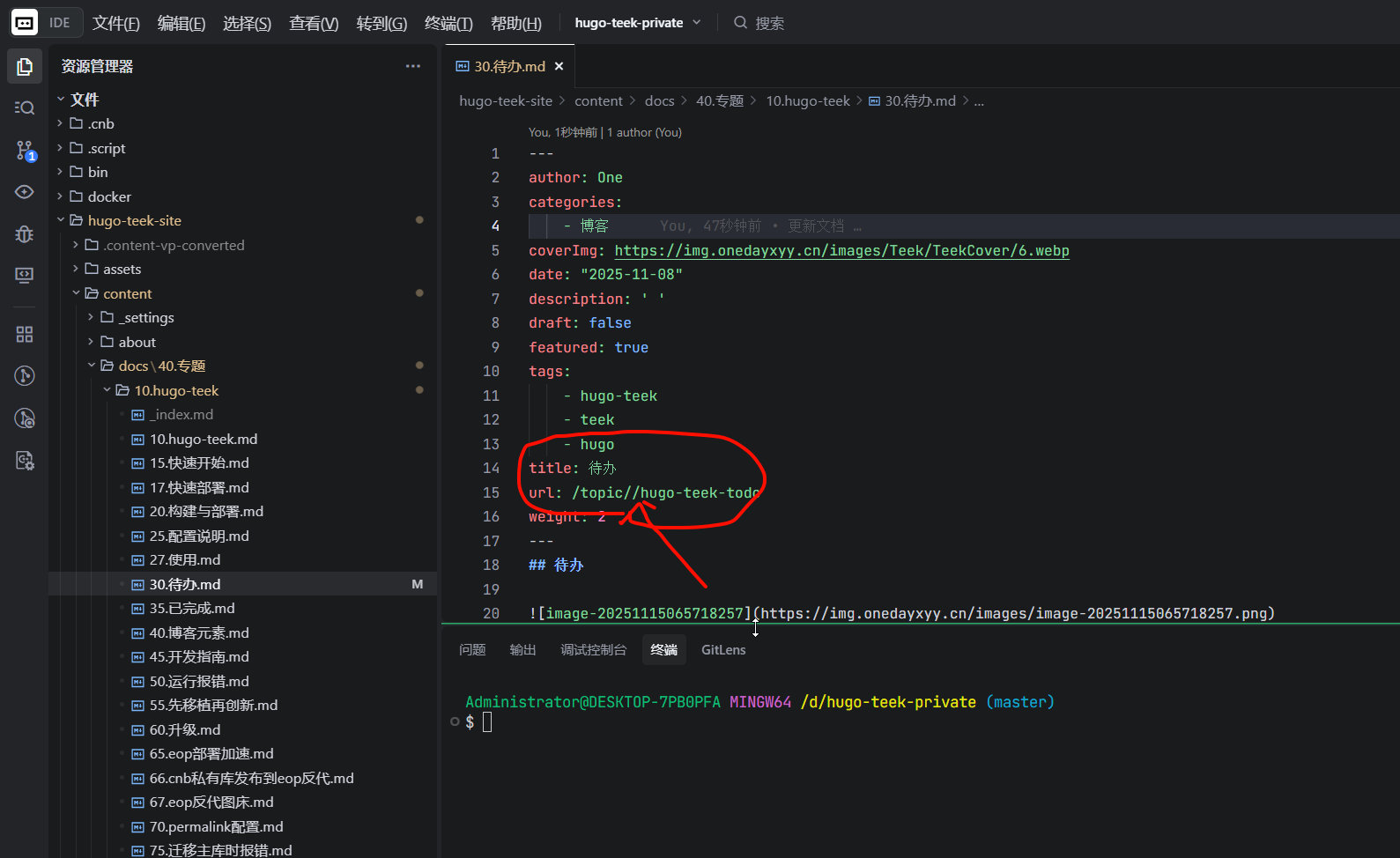Open the Remote Explorer monitor icon
This screenshot has height=858, width=1400.
click(x=25, y=276)
